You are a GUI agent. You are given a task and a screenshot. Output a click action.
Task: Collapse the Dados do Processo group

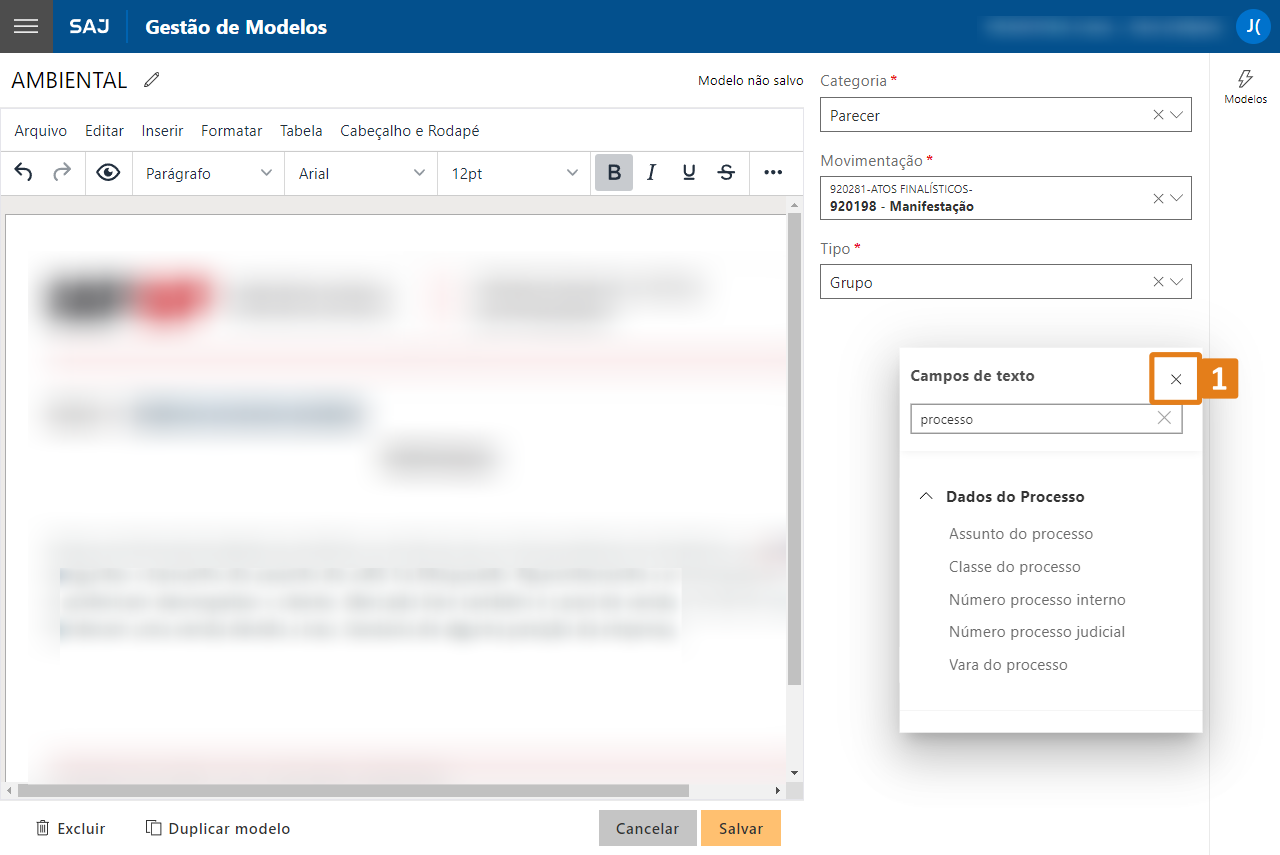pyautogui.click(x=926, y=497)
